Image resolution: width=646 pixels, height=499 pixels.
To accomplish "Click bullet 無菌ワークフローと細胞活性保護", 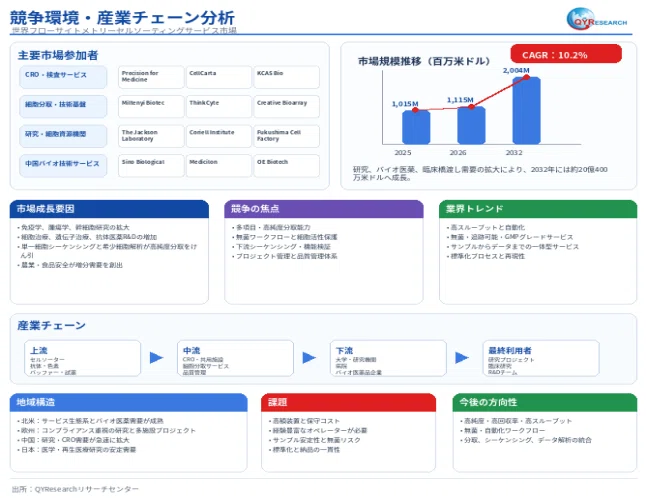I will coord(284,237).
